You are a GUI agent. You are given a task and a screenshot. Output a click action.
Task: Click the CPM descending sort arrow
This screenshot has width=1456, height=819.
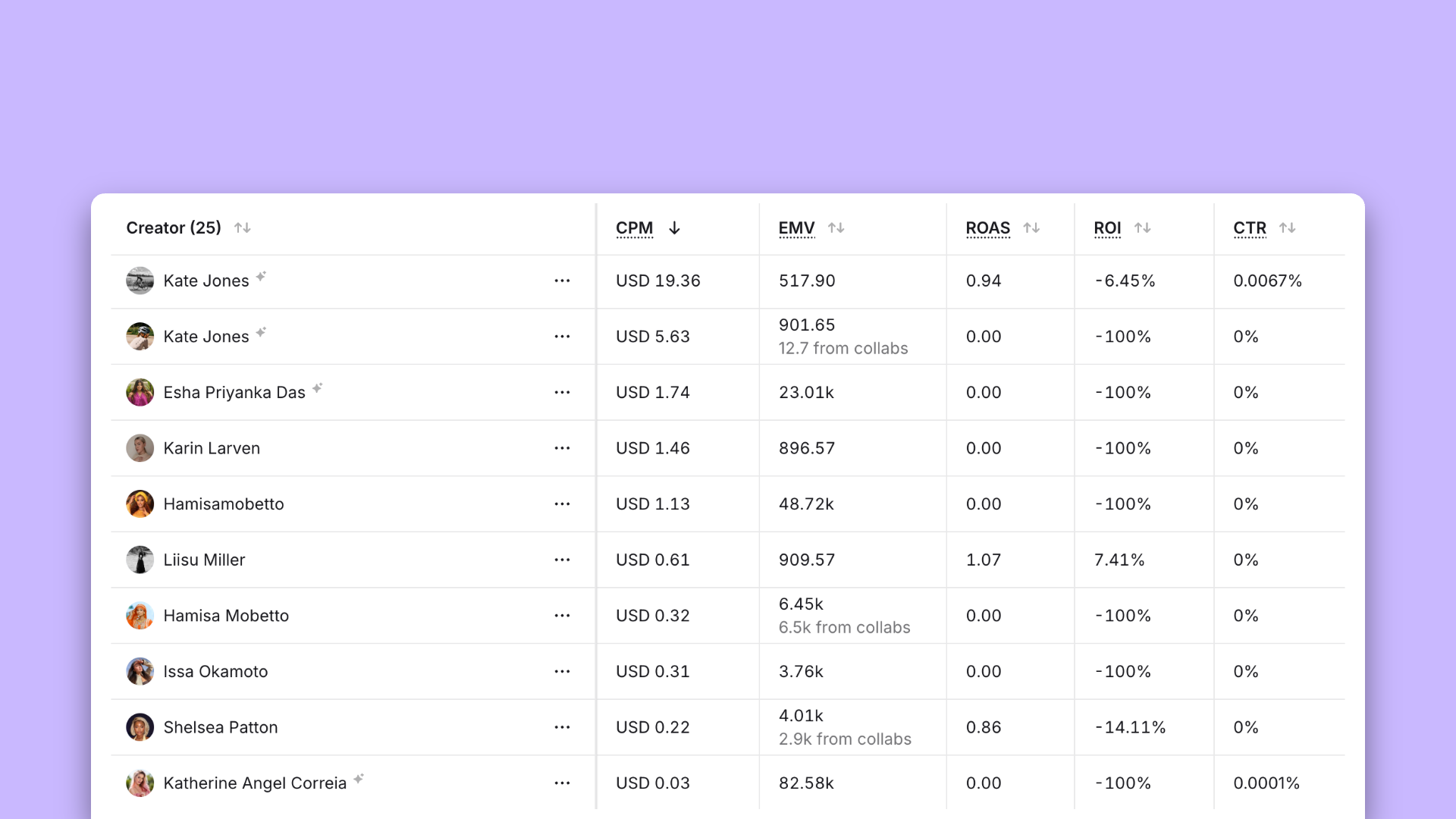click(674, 227)
